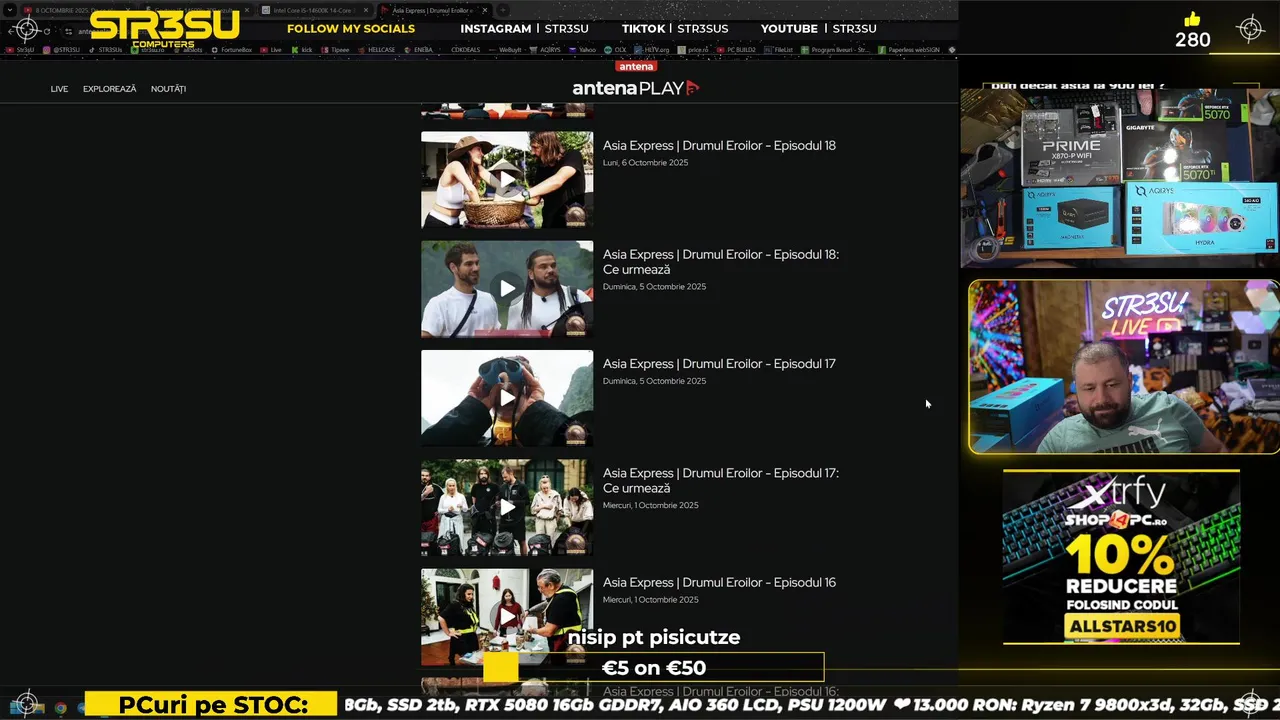The height and width of the screenshot is (720, 1280).
Task: Open the LIVE section of AntenaPlay
Action: 59,89
